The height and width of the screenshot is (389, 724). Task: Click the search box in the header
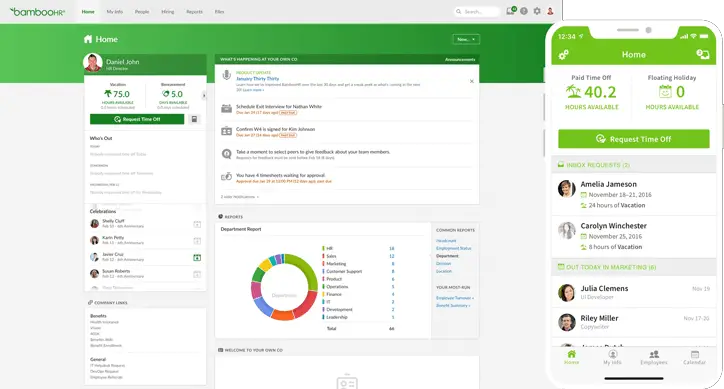click(477, 12)
